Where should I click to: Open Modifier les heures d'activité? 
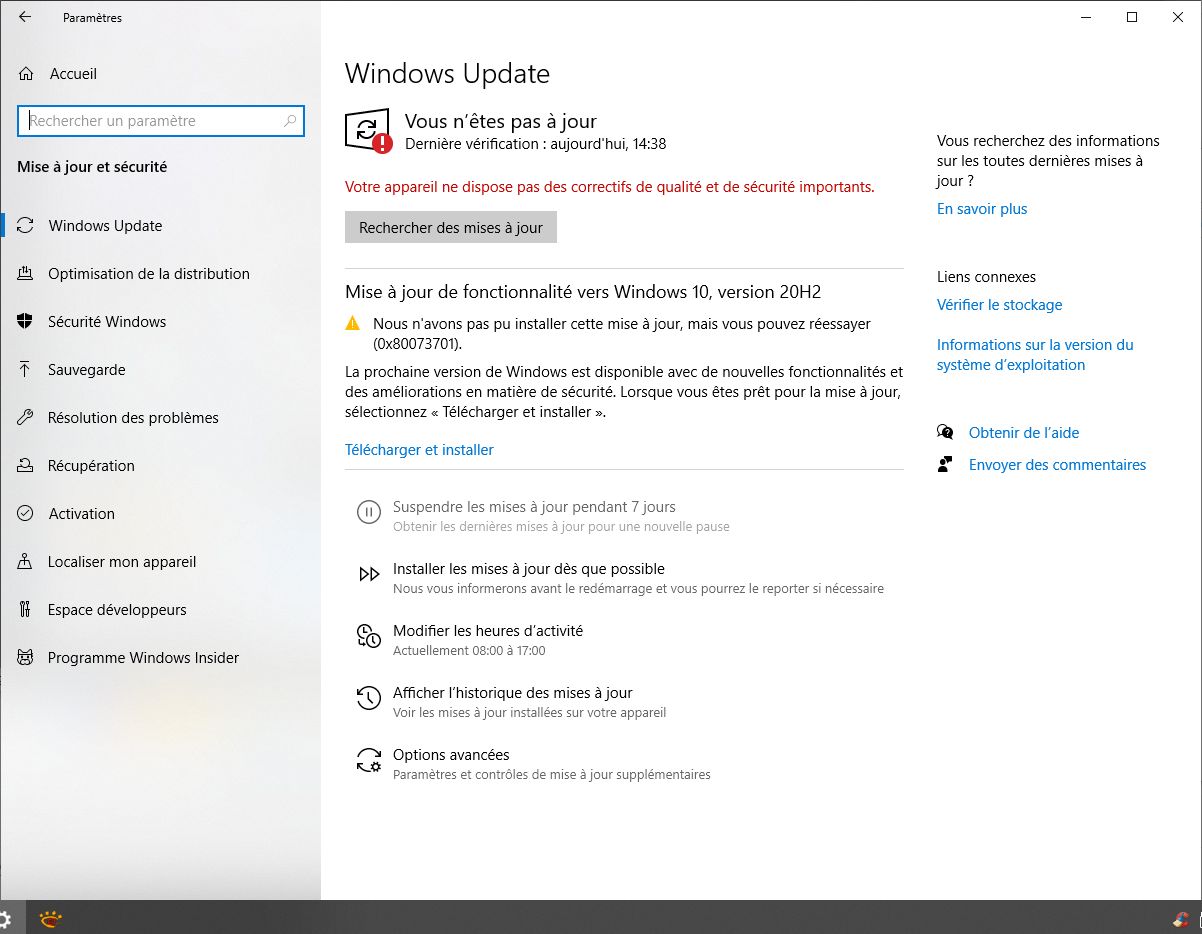488,631
